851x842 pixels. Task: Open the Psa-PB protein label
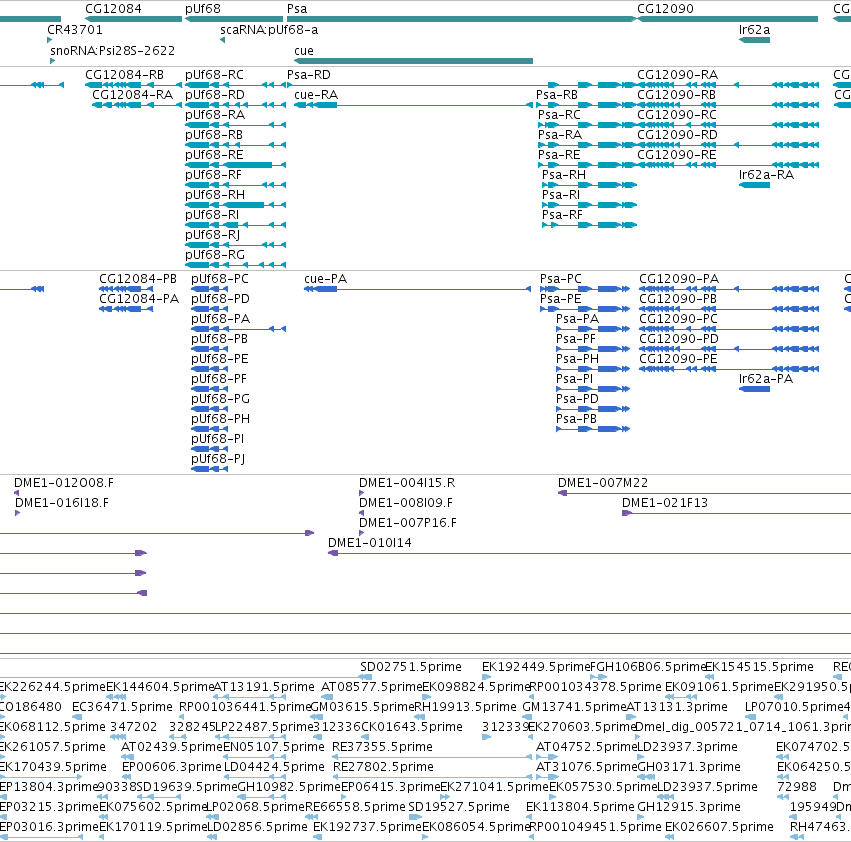click(x=576, y=419)
